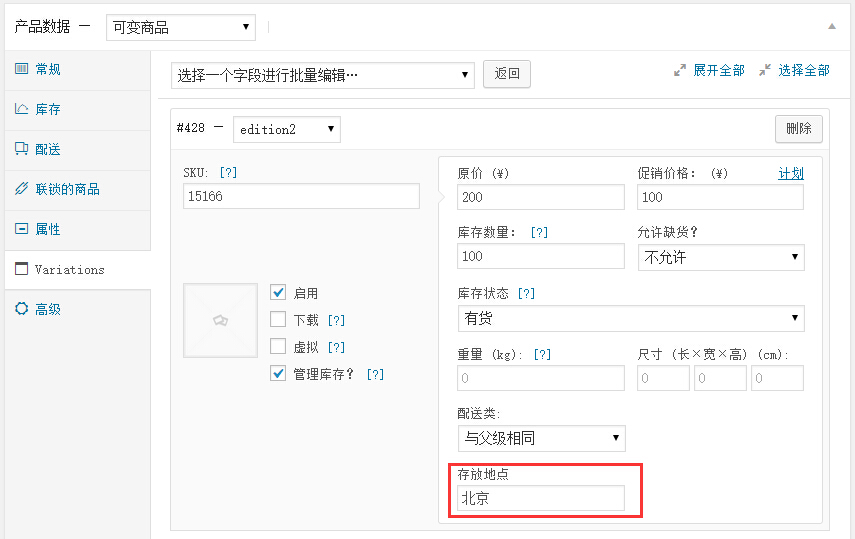Screen dimensions: 855x539
Task: Click help icon next to 下载
Action: click(x=336, y=321)
